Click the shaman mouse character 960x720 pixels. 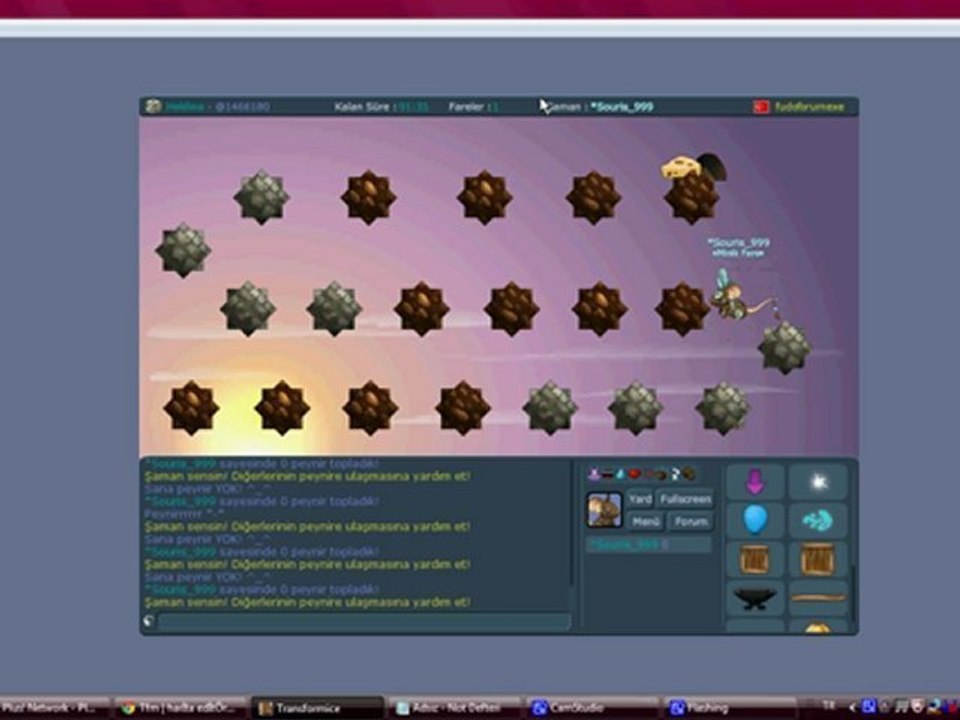point(738,296)
